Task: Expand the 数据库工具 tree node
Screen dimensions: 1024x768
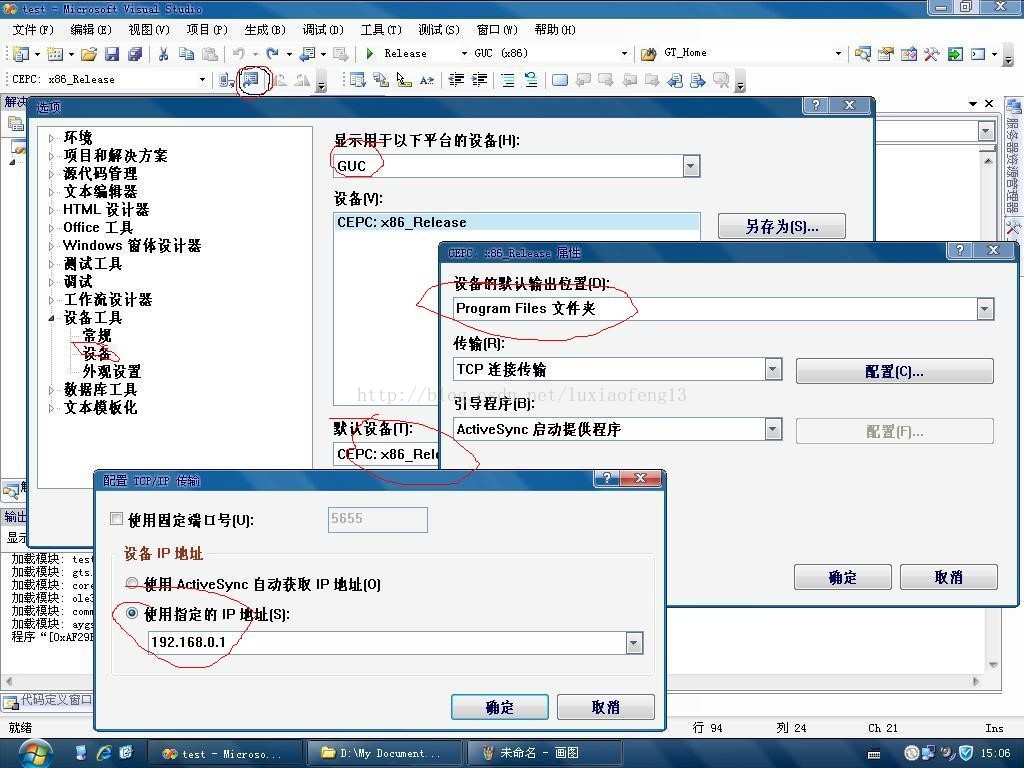Action: pos(52,390)
